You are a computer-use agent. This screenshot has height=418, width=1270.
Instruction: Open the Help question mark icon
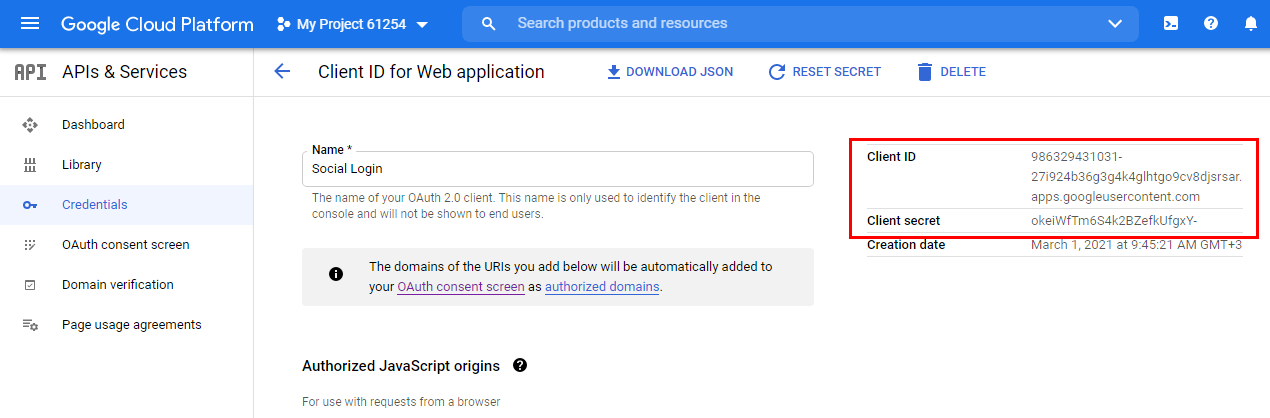pyautogui.click(x=1211, y=24)
